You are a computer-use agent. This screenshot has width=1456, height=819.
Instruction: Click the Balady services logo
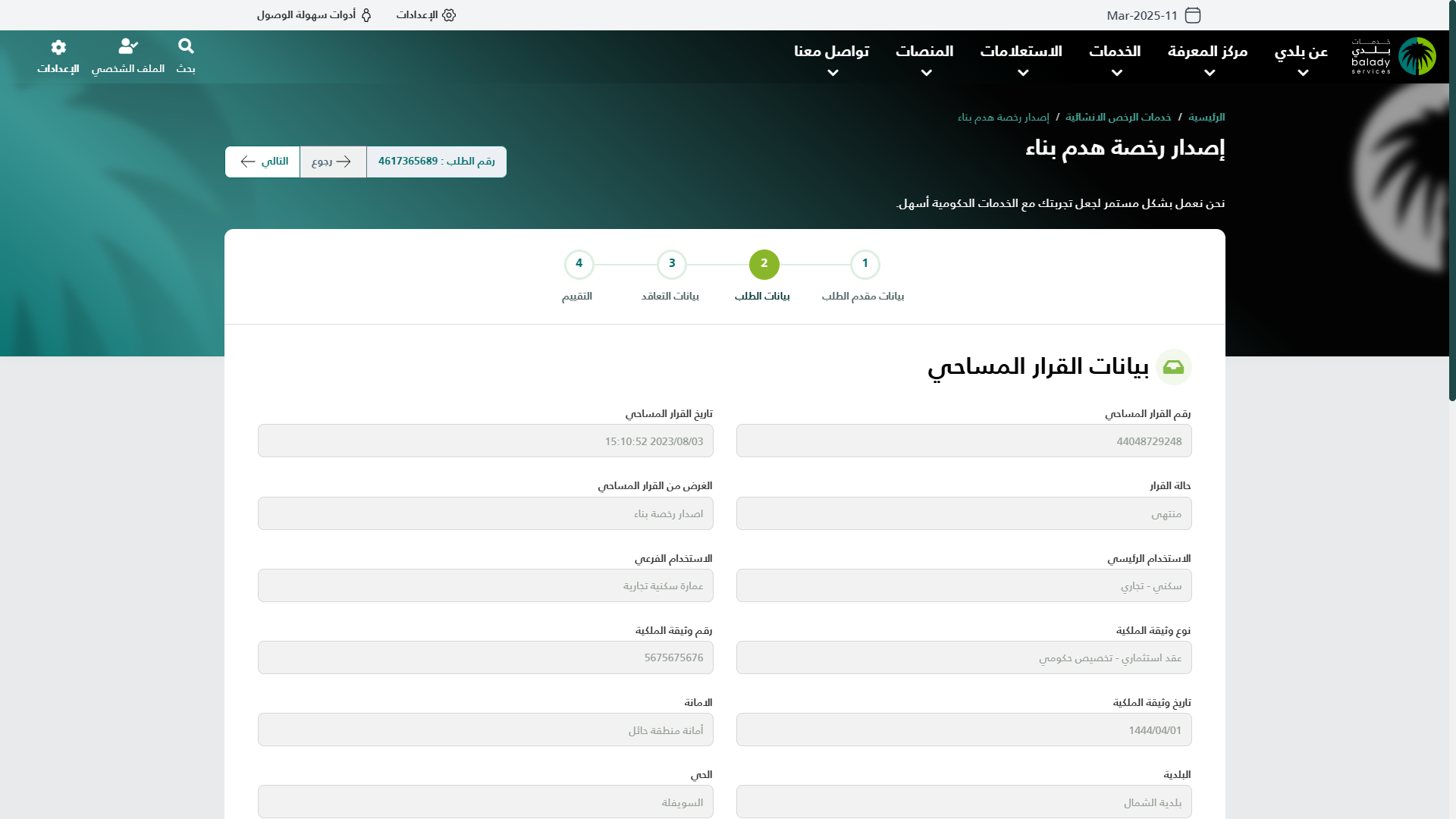point(1393,56)
